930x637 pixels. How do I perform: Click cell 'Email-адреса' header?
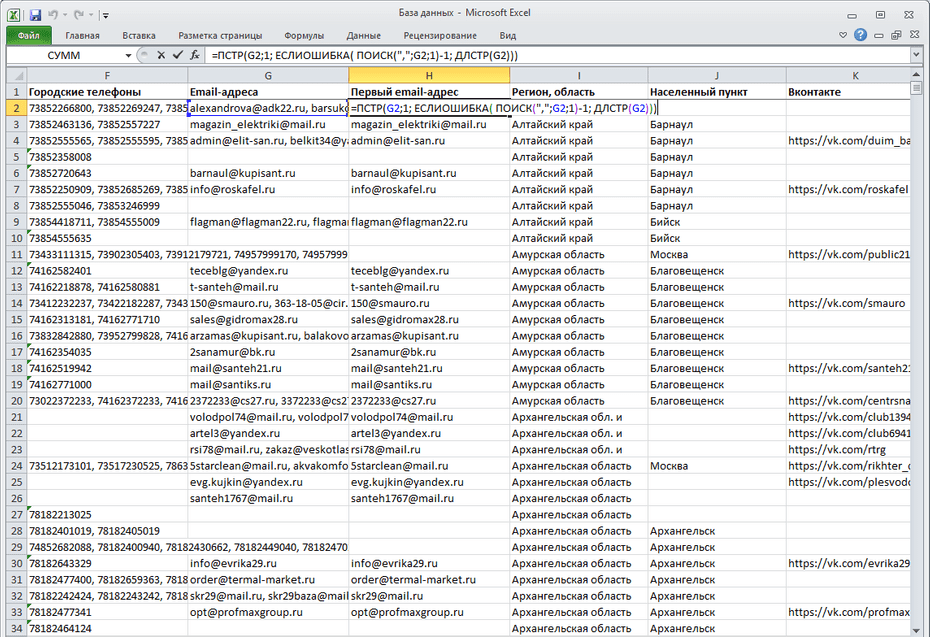click(x=268, y=92)
